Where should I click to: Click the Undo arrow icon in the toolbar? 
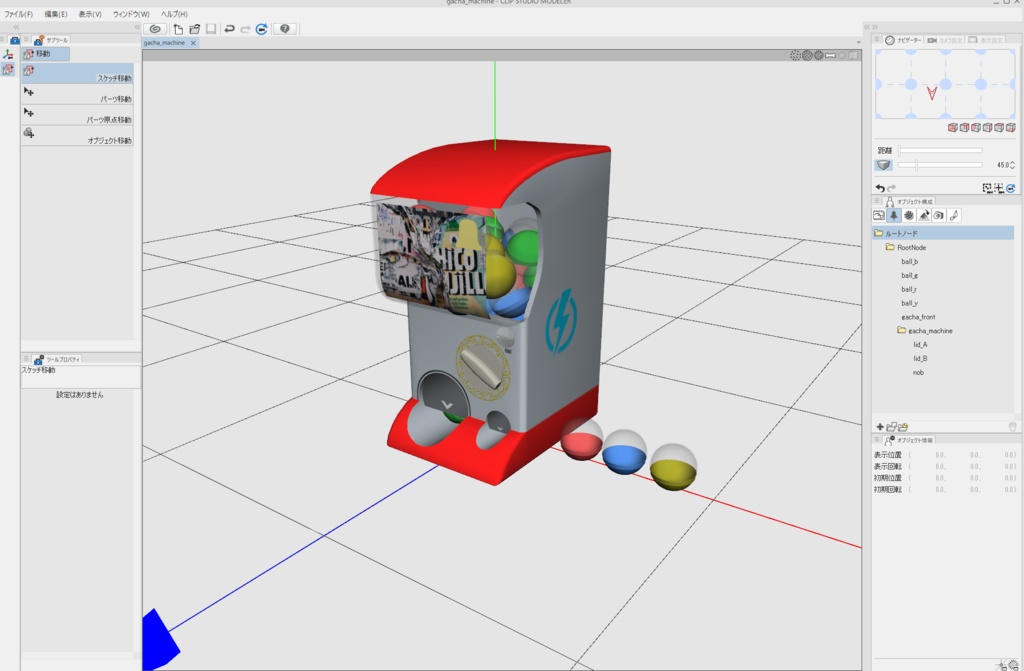[230, 29]
